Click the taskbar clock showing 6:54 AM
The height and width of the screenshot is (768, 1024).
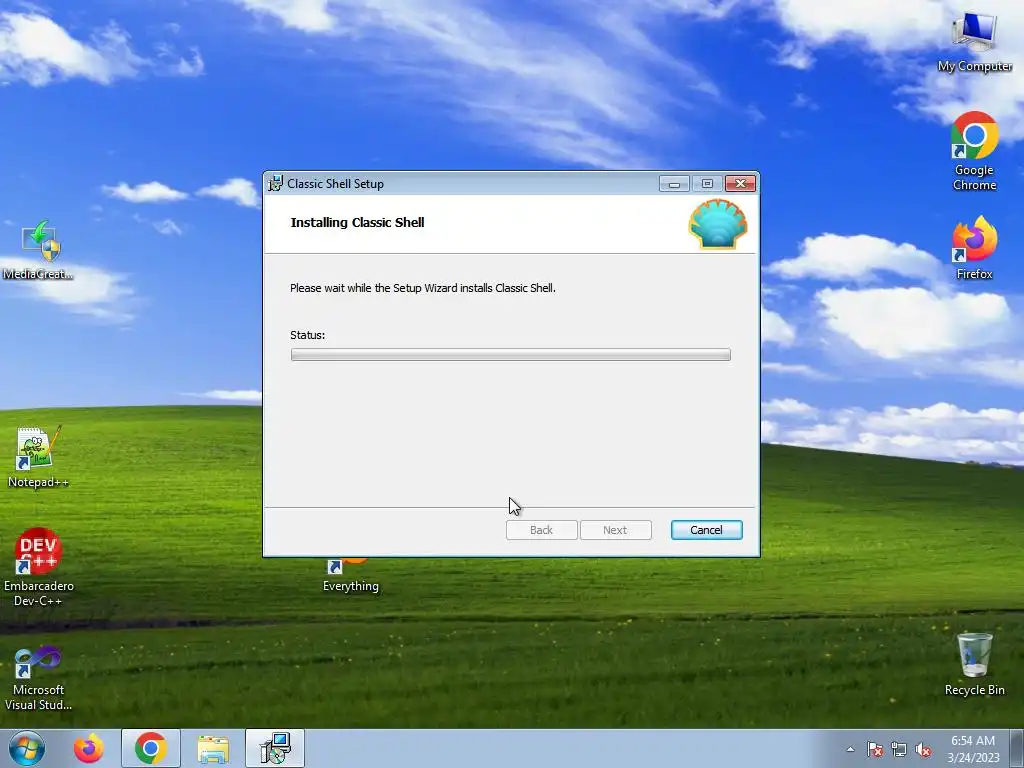973,749
